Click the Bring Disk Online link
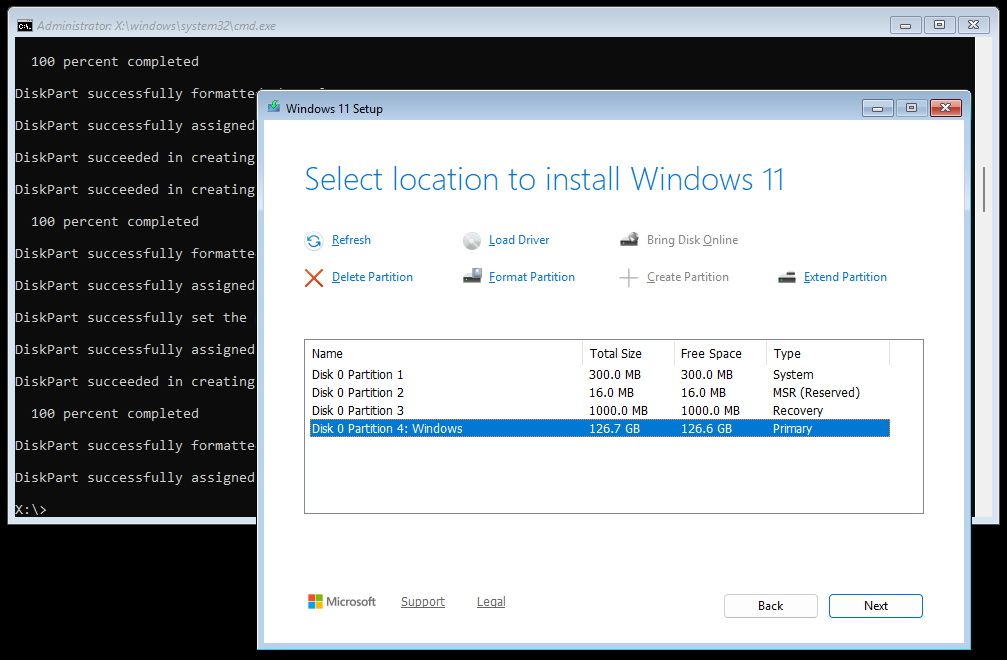Viewport: 1007px width, 660px height. click(692, 240)
